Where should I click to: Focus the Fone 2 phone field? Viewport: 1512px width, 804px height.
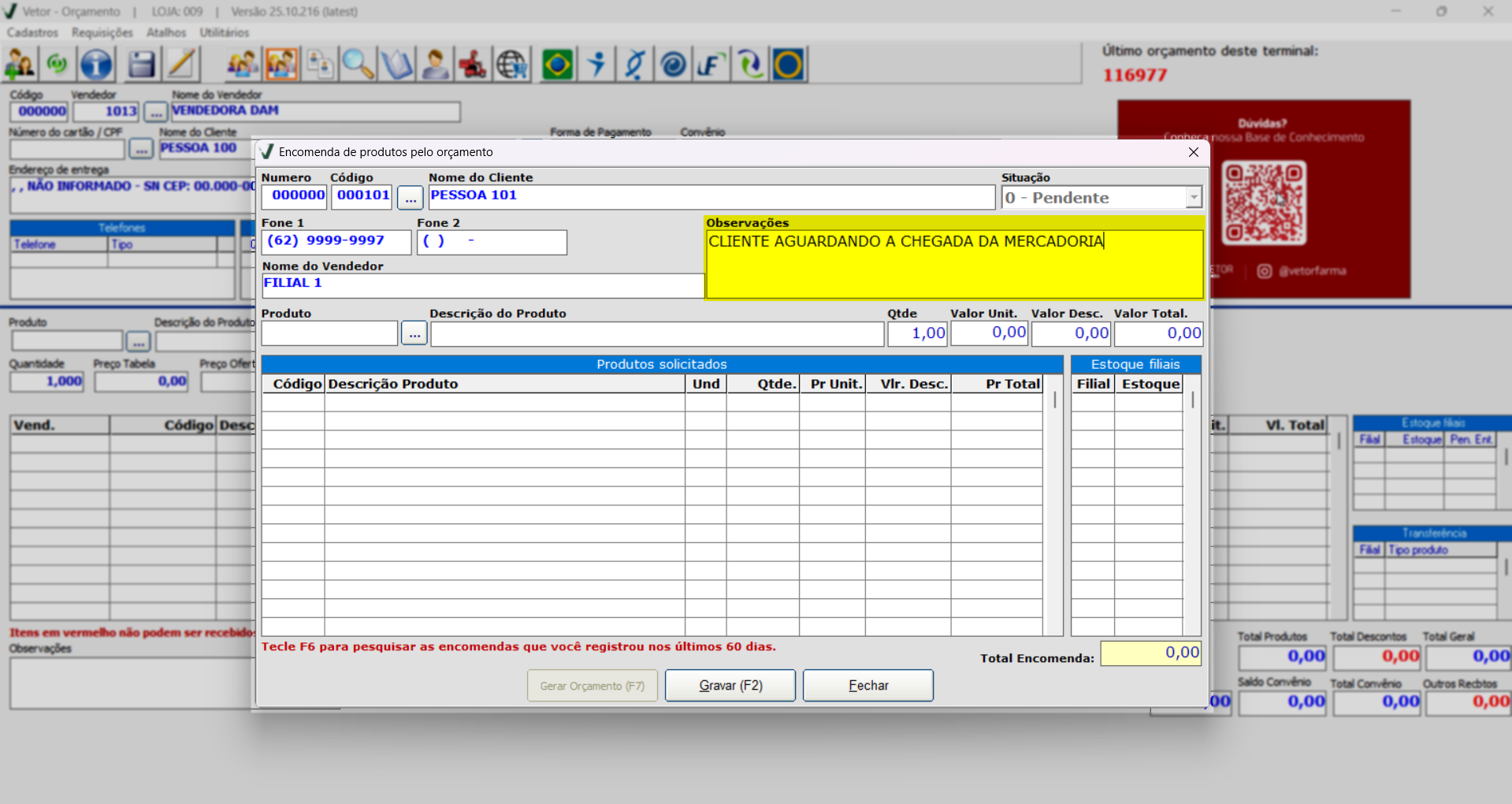pyautogui.click(x=492, y=242)
